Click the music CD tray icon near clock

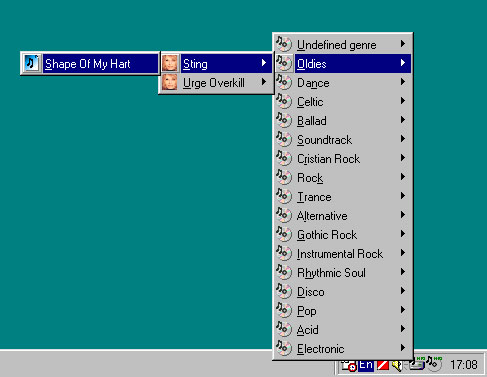click(434, 363)
